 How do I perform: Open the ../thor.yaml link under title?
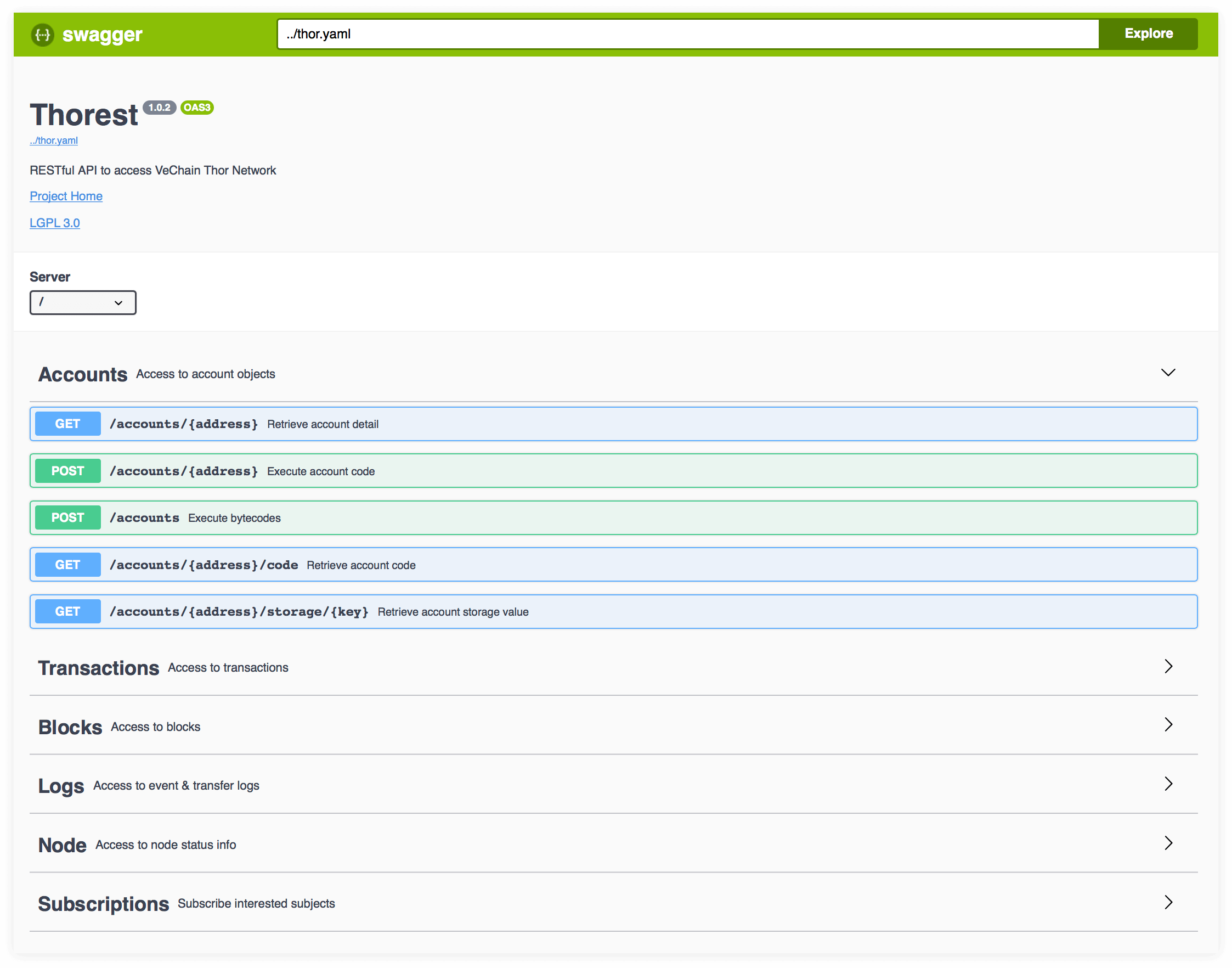pos(54,140)
